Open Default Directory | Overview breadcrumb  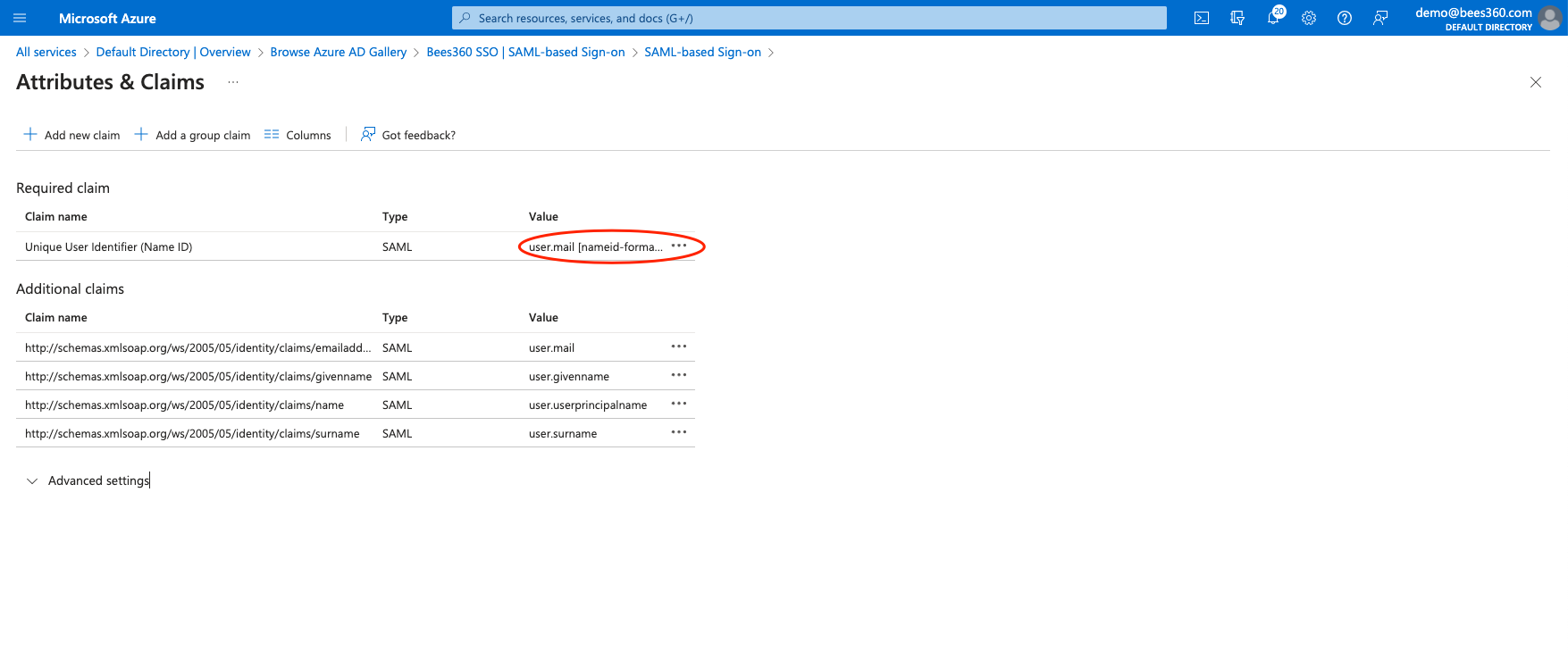tap(173, 52)
